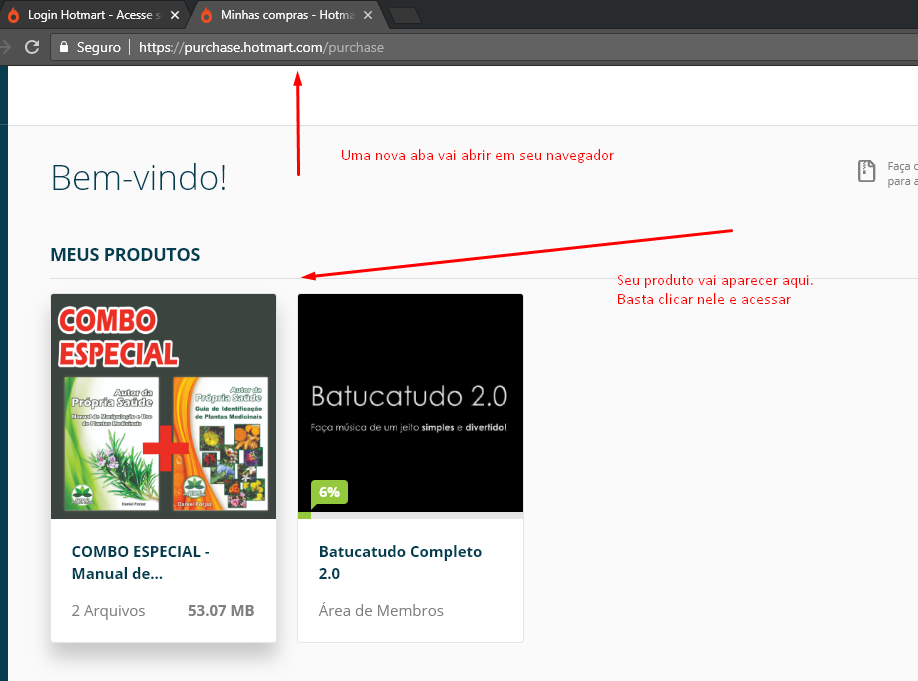Open a new browser tab
The width and height of the screenshot is (918, 681).
point(404,15)
